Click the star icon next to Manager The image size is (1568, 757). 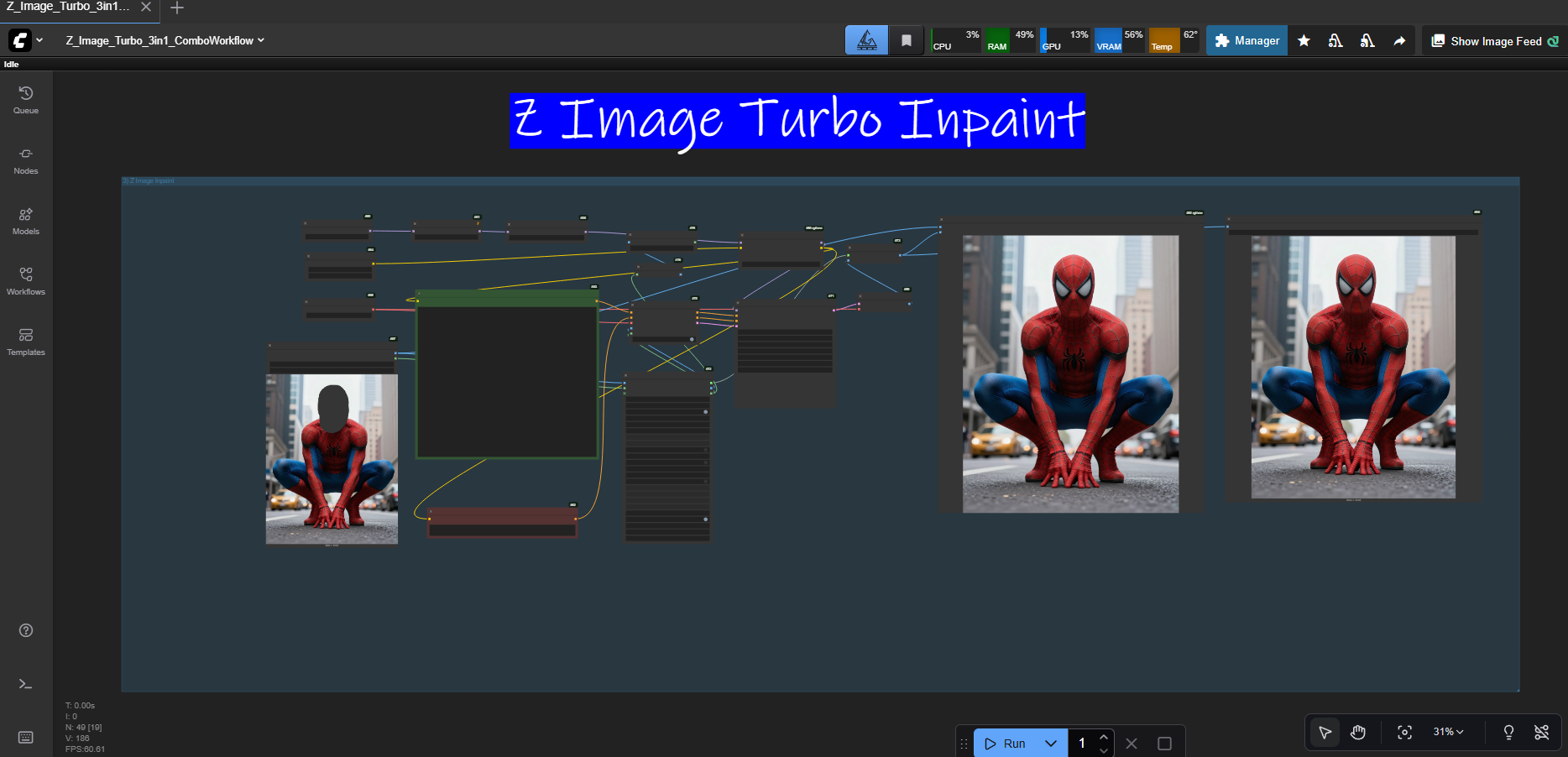[x=1304, y=40]
